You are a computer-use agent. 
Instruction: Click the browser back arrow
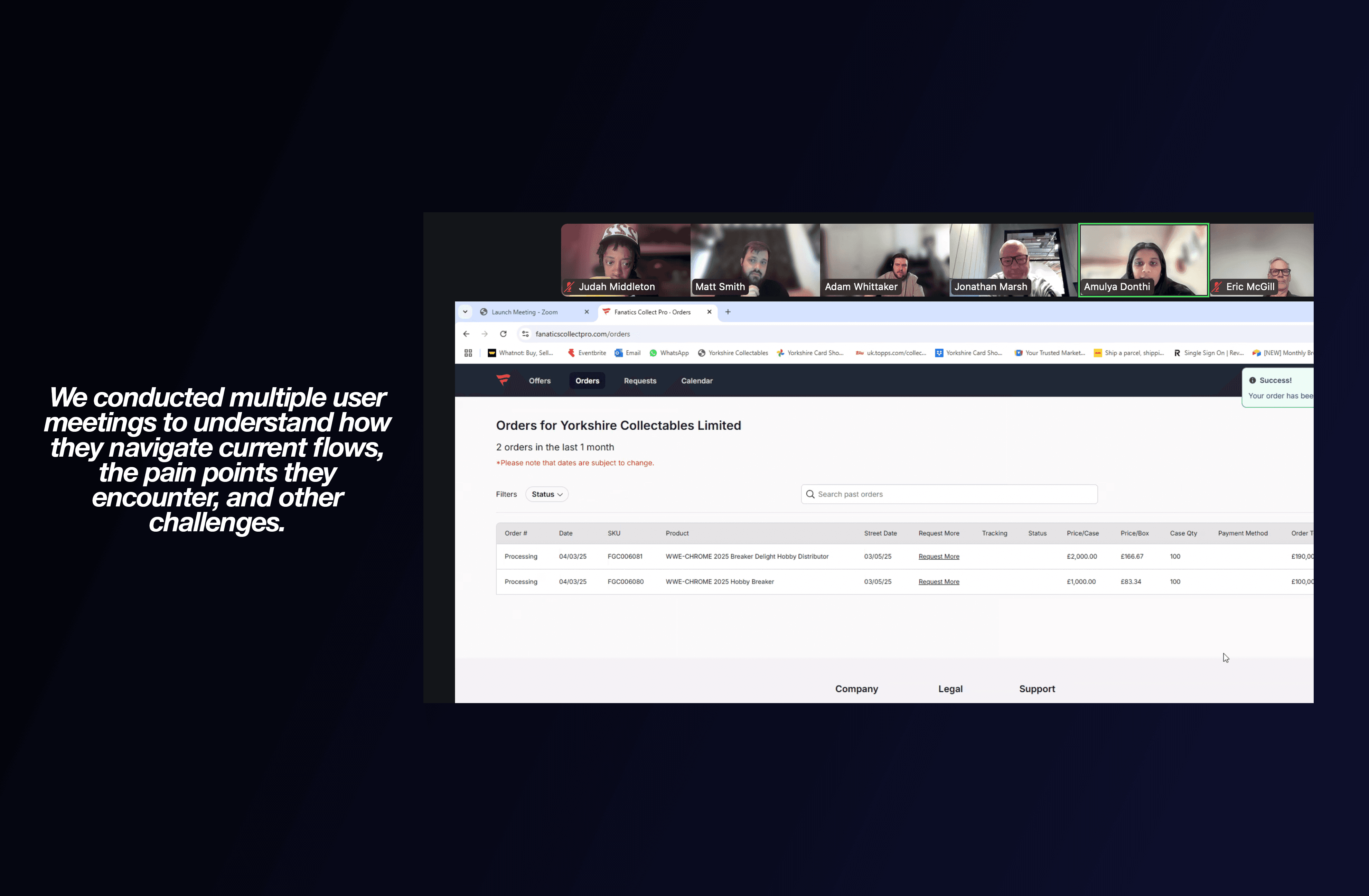466,334
